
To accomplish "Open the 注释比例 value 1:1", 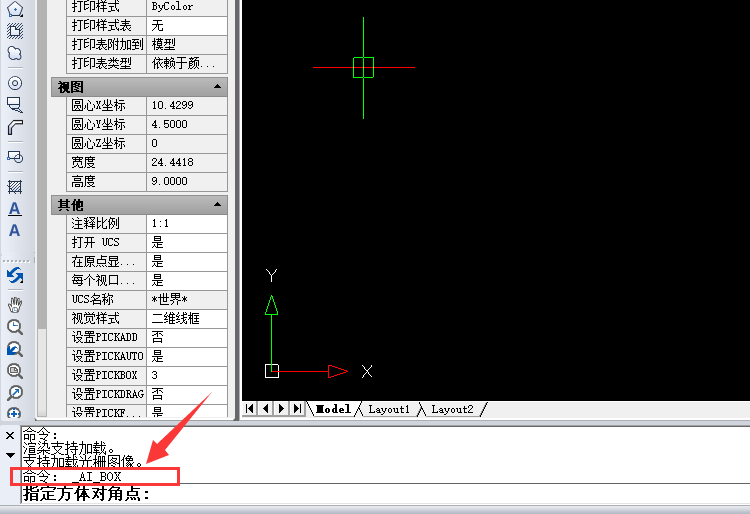I will (x=187, y=223).
